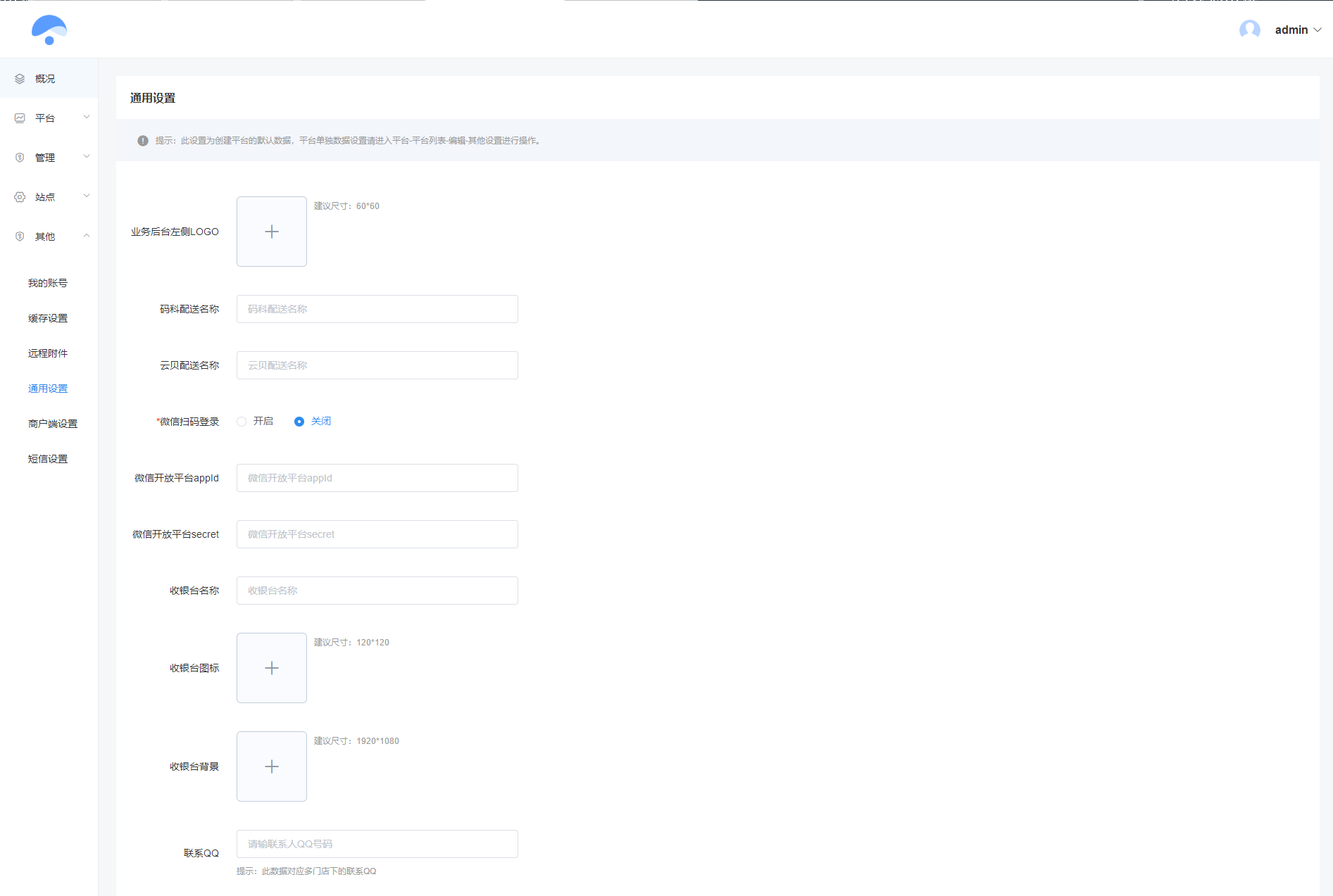
Task: Go to 商户端设置 page
Action: pos(53,424)
